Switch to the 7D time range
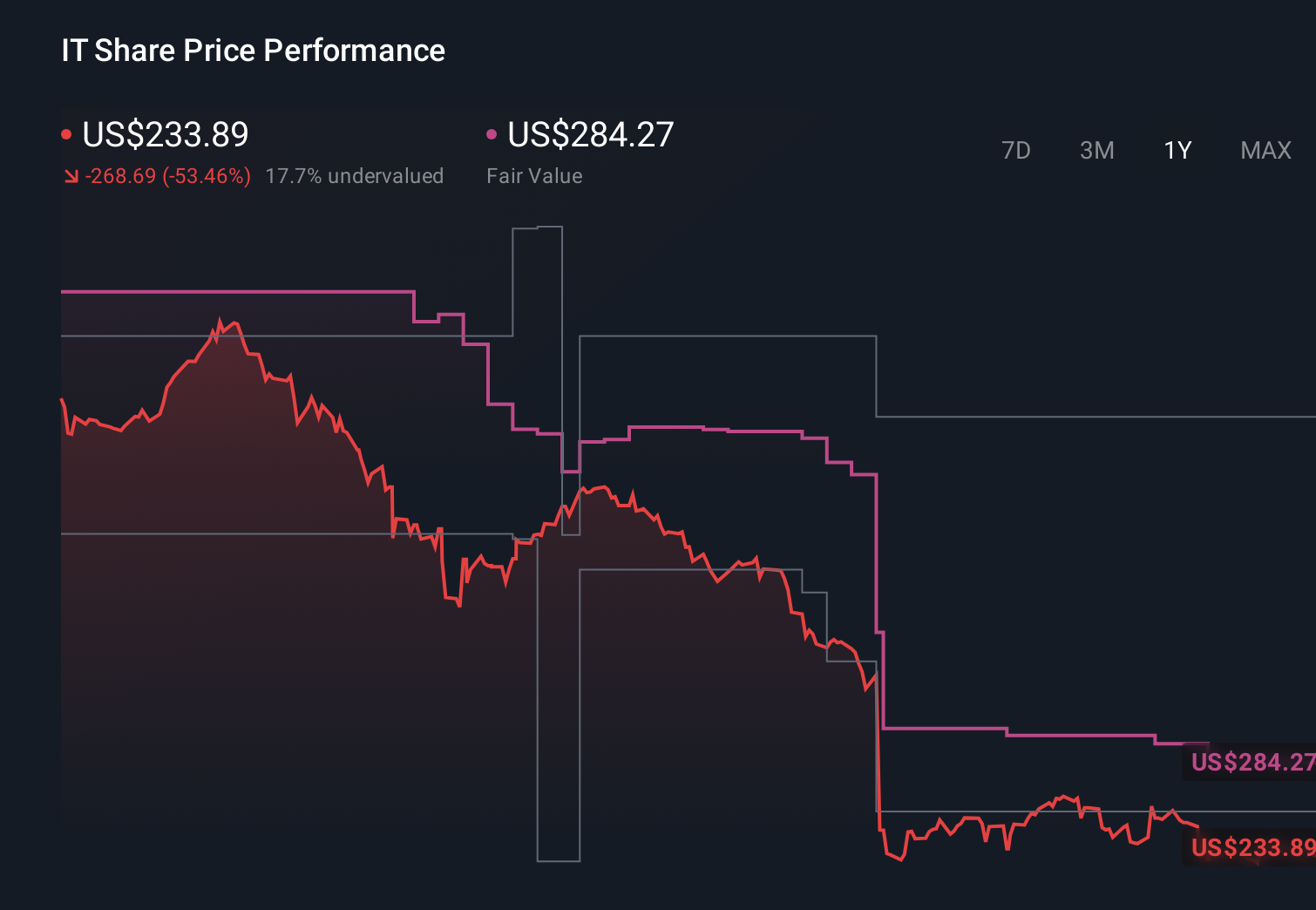This screenshot has width=1316, height=910. click(1016, 150)
